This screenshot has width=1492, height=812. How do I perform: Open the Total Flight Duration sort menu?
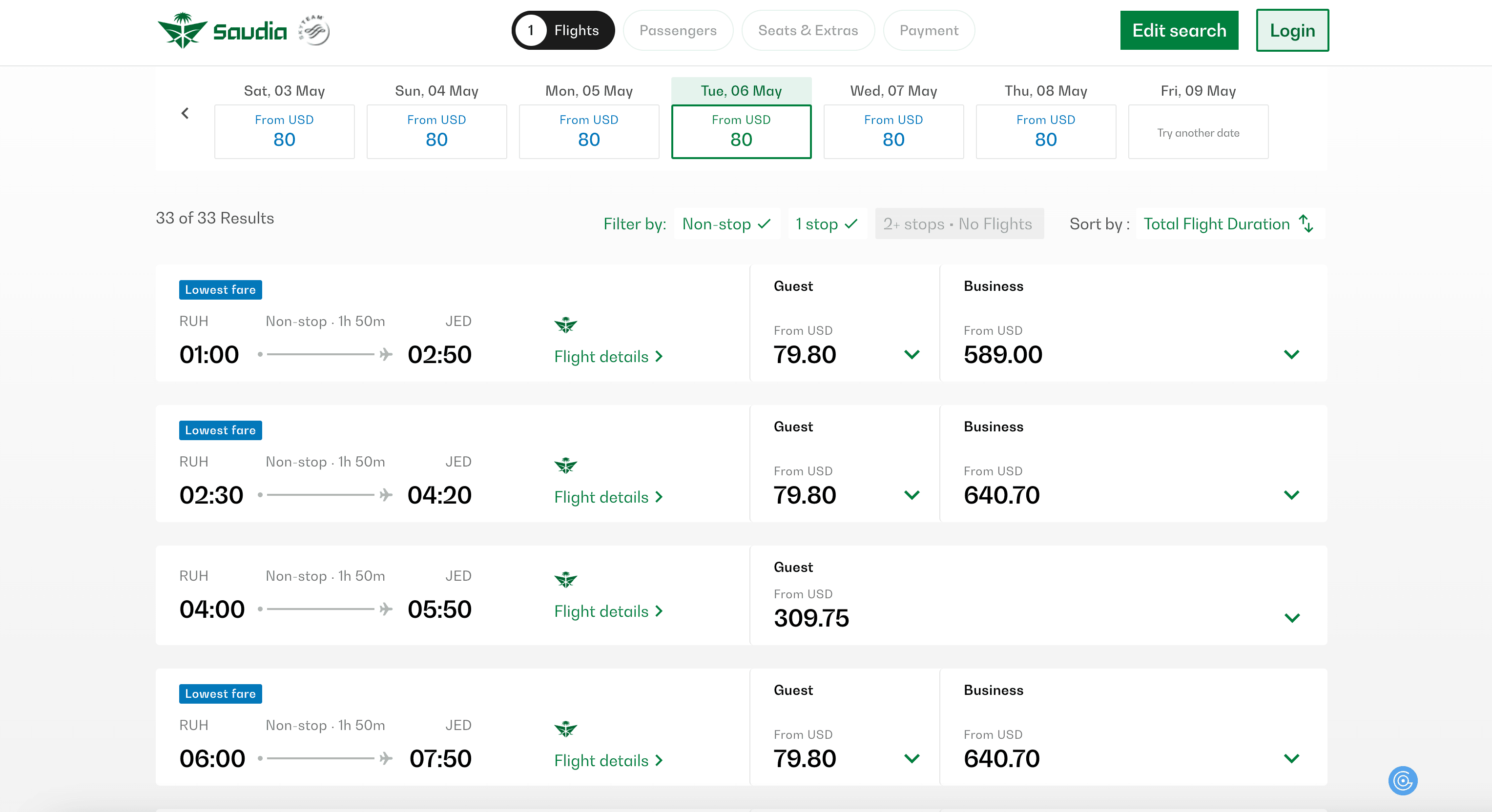pos(1216,224)
